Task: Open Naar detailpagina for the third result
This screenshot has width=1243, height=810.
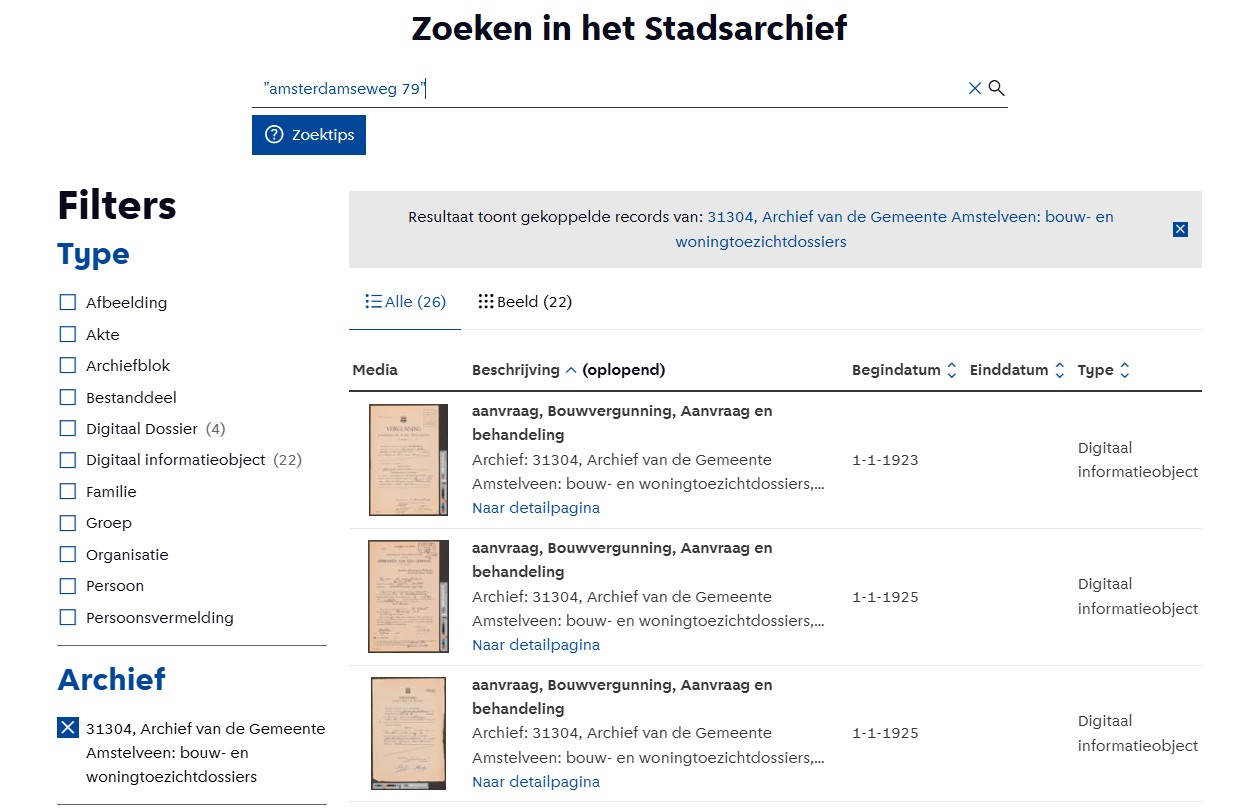Action: point(536,782)
